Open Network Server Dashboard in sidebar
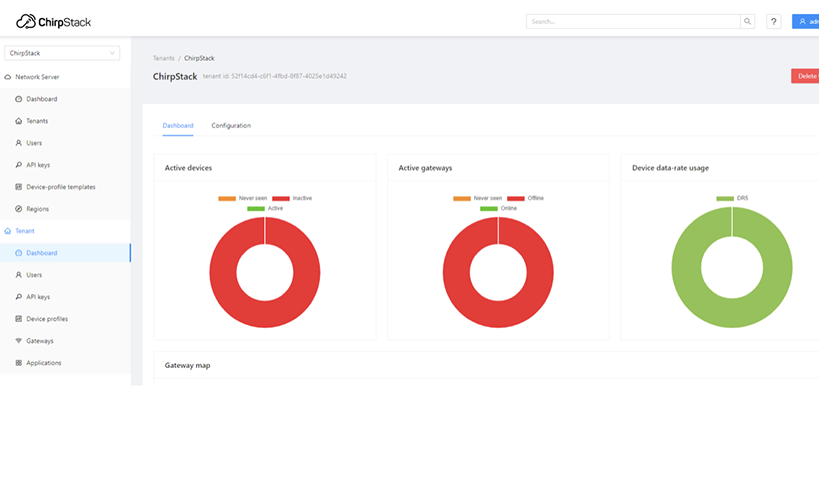The height and width of the screenshot is (500, 819). click(41, 99)
